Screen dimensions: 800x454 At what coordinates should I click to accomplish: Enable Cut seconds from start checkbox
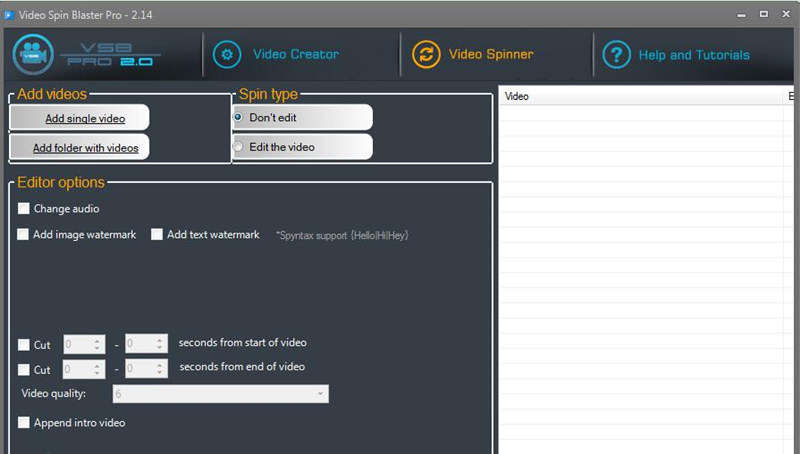(23, 345)
